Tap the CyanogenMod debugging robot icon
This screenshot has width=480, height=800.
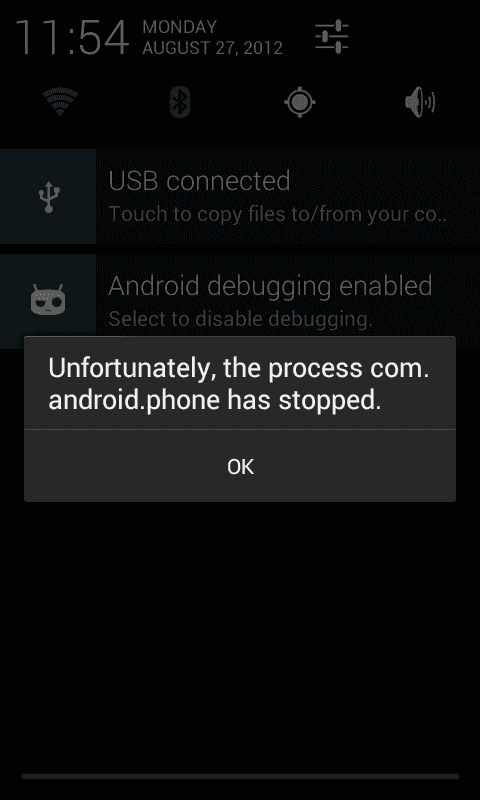pyautogui.click(x=48, y=300)
